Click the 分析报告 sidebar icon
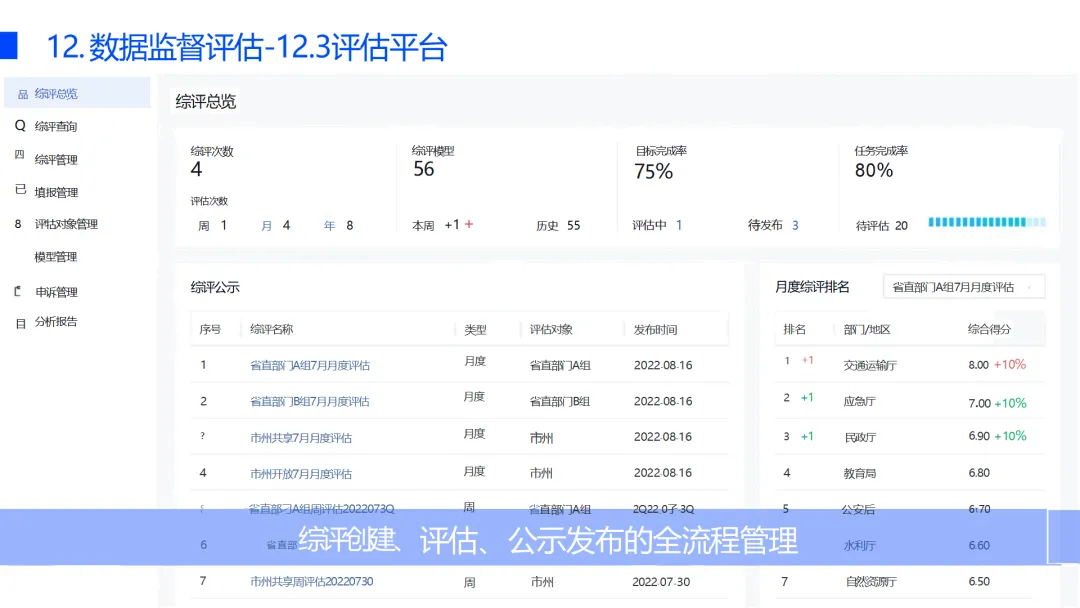This screenshot has height=608, width=1080. (21, 323)
